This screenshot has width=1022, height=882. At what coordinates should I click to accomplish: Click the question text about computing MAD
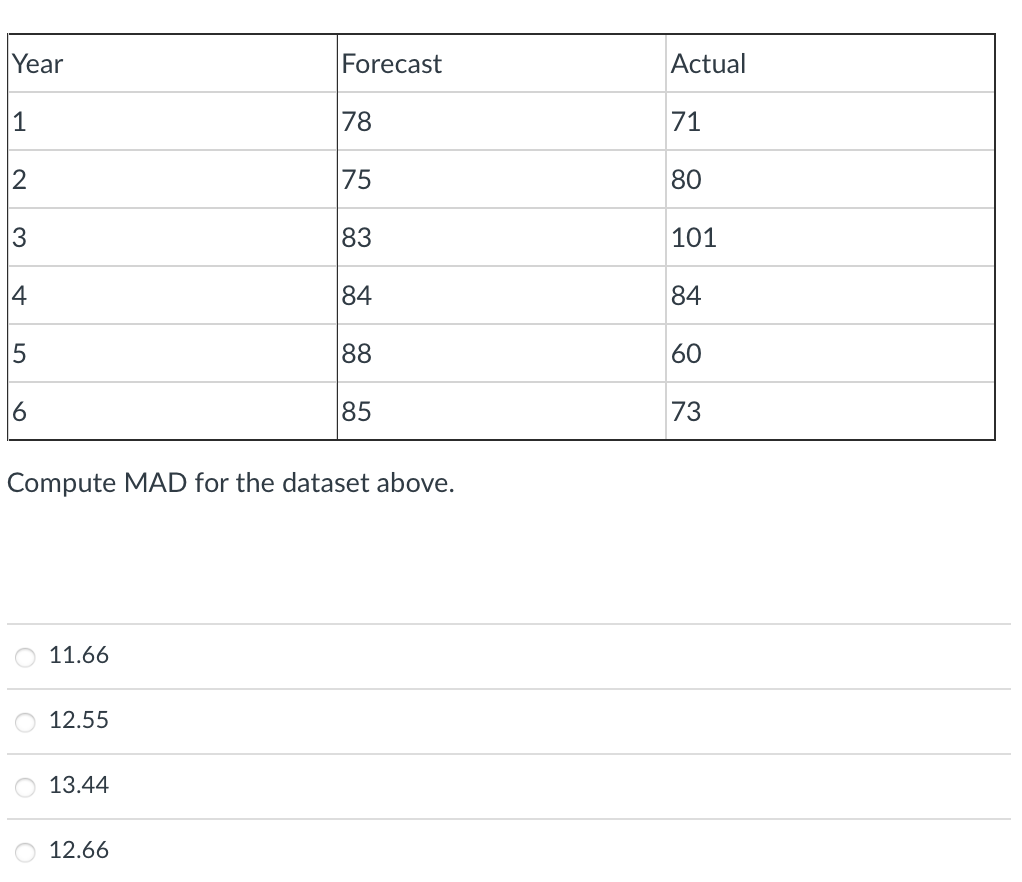230,483
